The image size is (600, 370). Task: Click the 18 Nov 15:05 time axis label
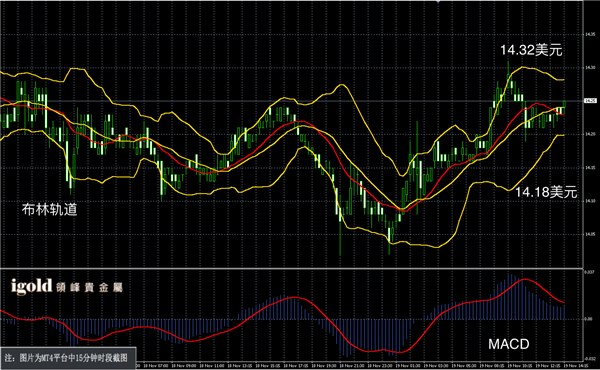(x=268, y=366)
